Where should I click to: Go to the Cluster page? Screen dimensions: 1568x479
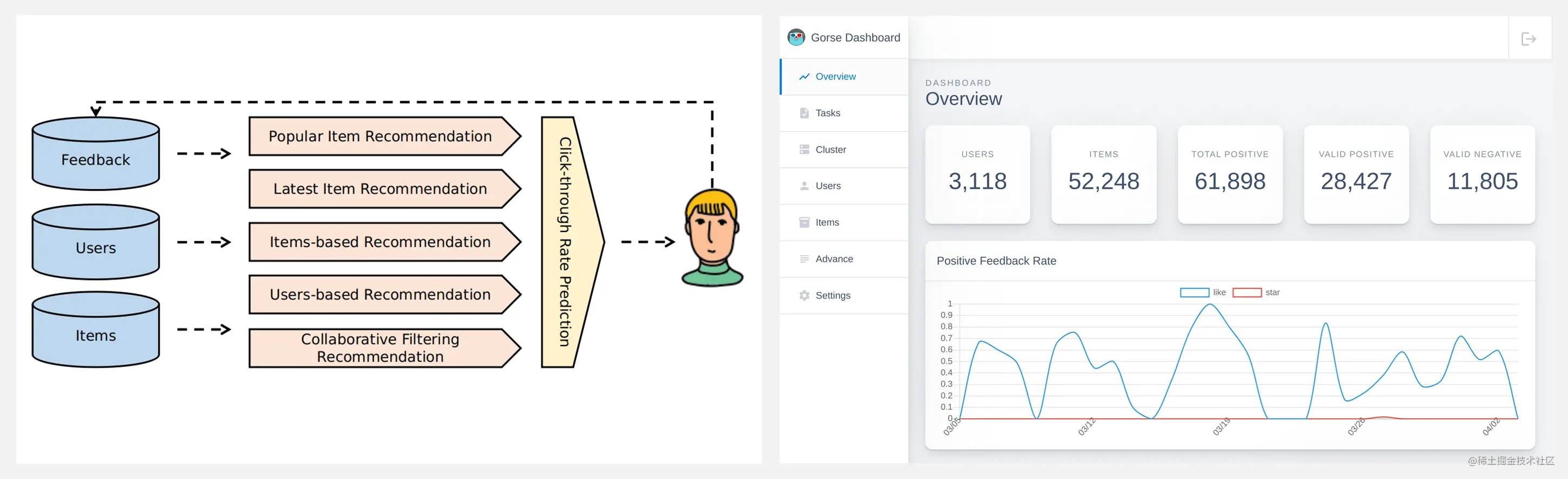click(843, 150)
